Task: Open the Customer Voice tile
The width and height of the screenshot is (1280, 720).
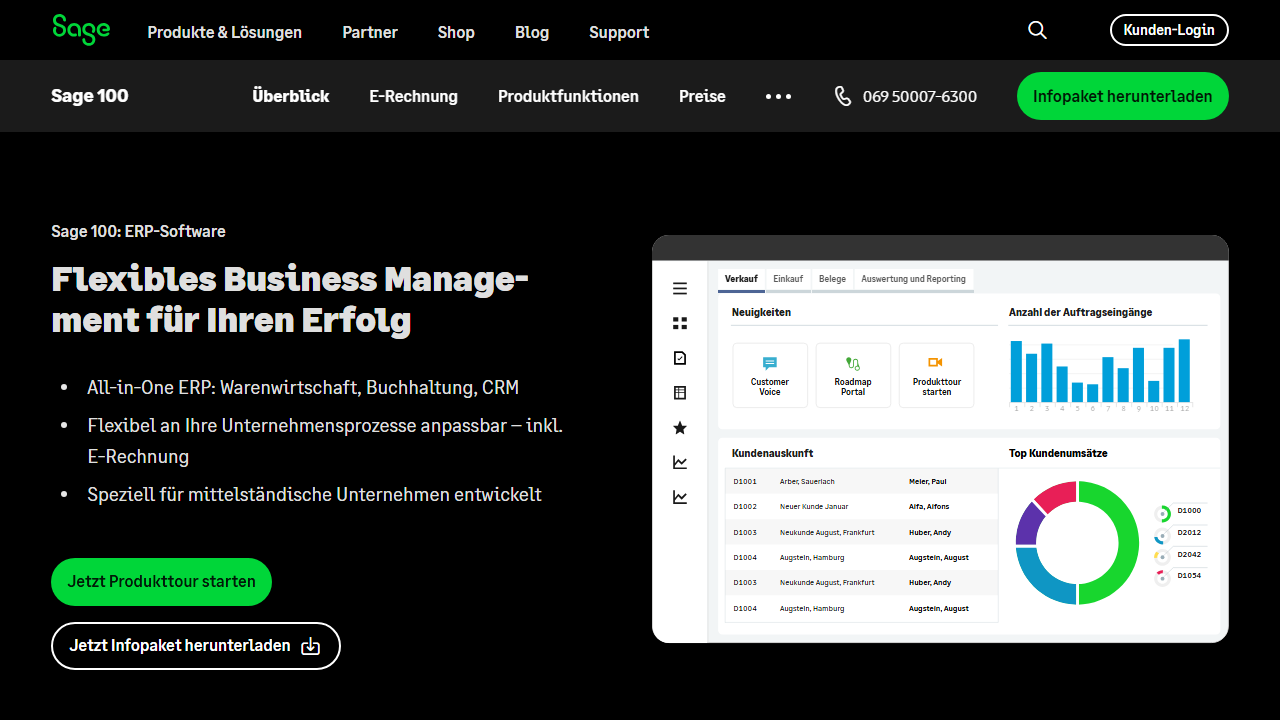Action: [x=770, y=375]
